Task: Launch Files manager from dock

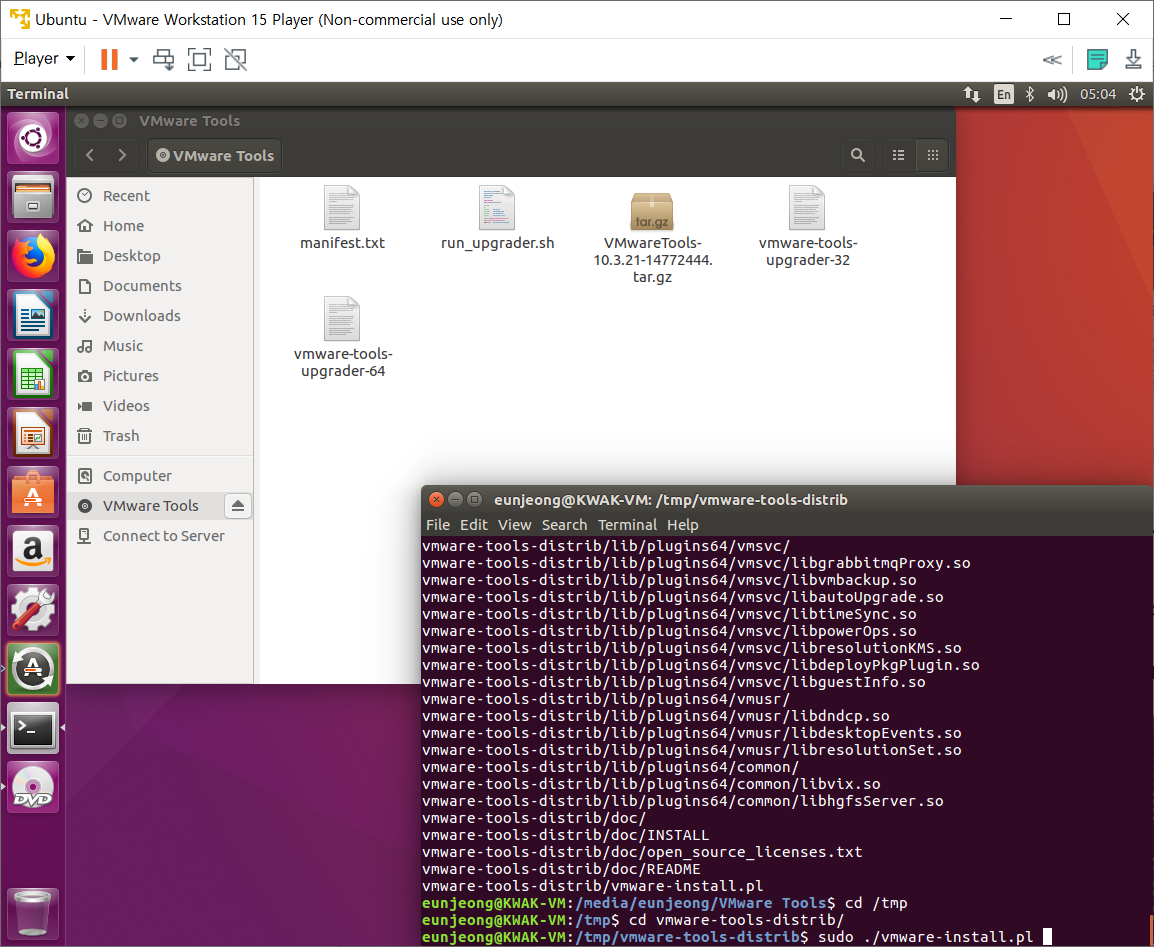Action: click(33, 197)
